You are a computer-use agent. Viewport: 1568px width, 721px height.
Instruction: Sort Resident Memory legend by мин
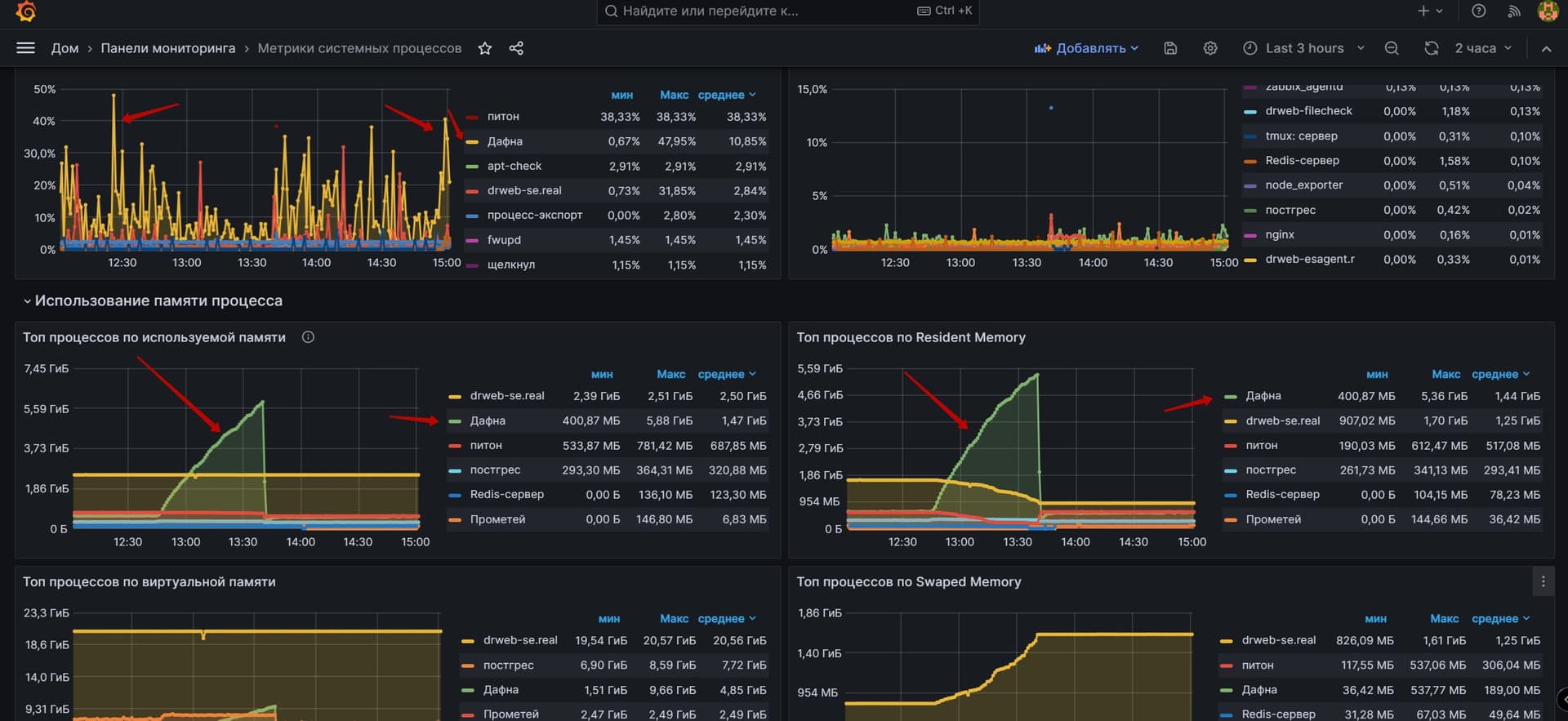1377,374
